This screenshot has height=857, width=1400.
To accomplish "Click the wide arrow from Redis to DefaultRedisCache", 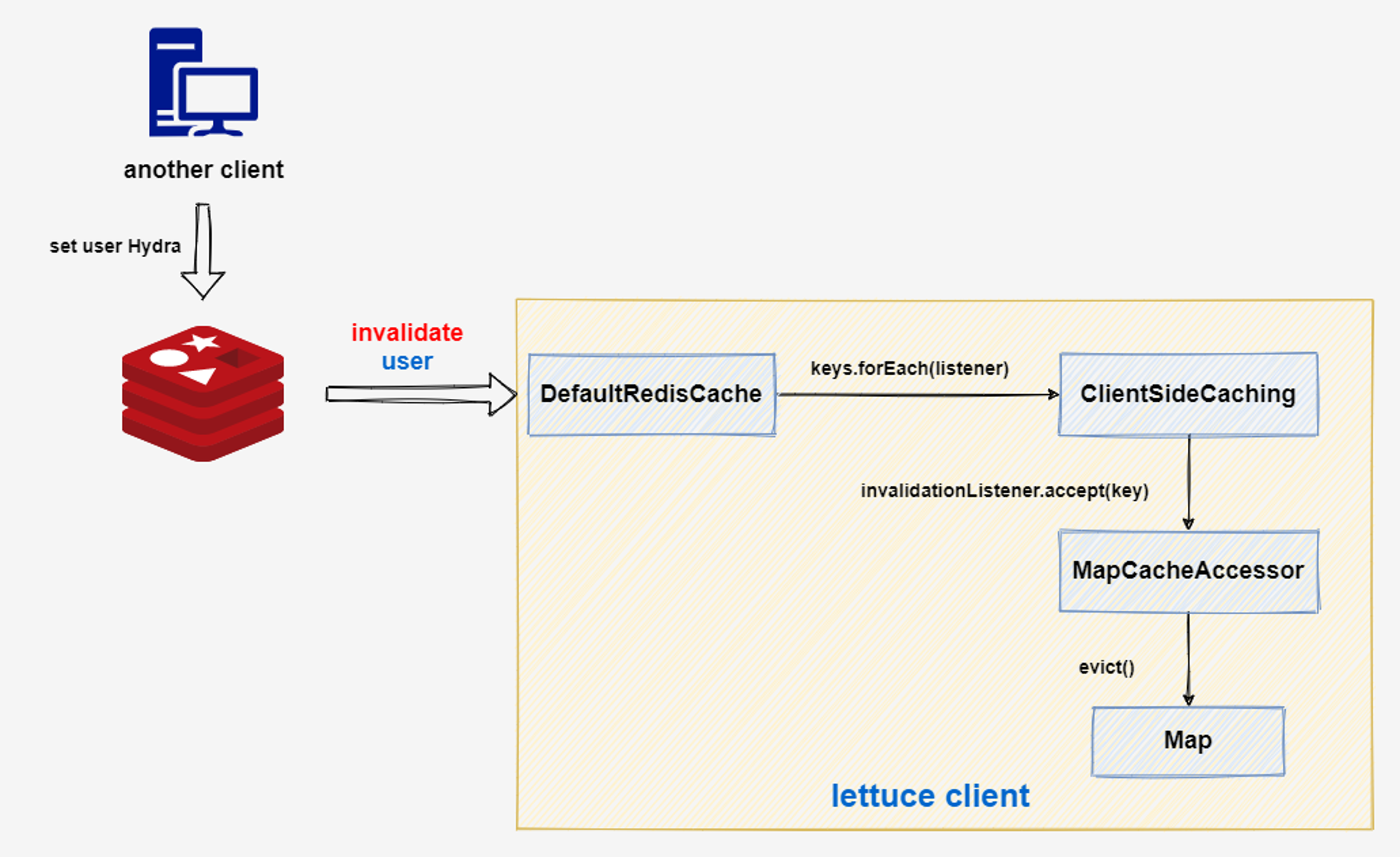I will (x=420, y=394).
